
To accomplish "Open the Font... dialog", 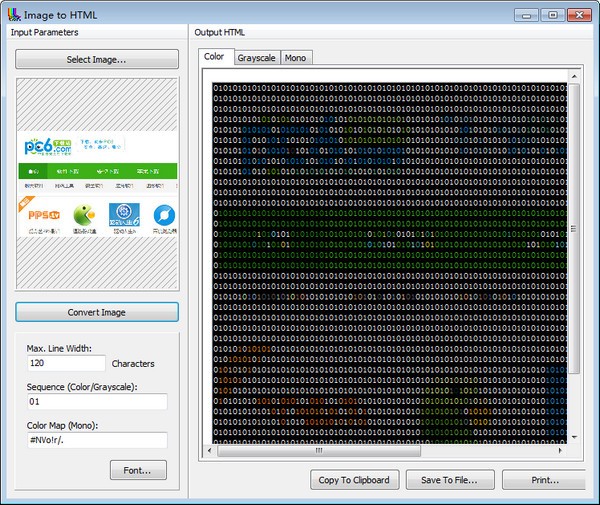I will tap(138, 470).
